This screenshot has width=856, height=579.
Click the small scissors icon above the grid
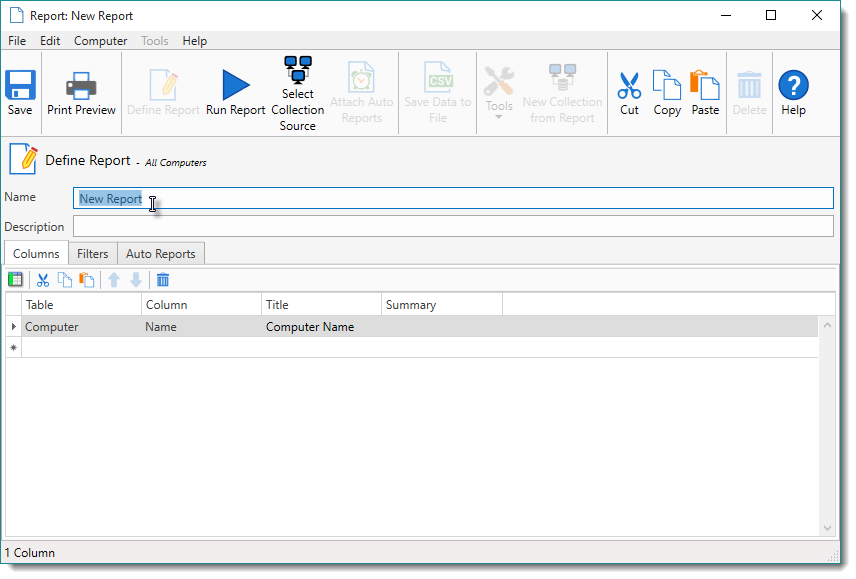coord(43,280)
